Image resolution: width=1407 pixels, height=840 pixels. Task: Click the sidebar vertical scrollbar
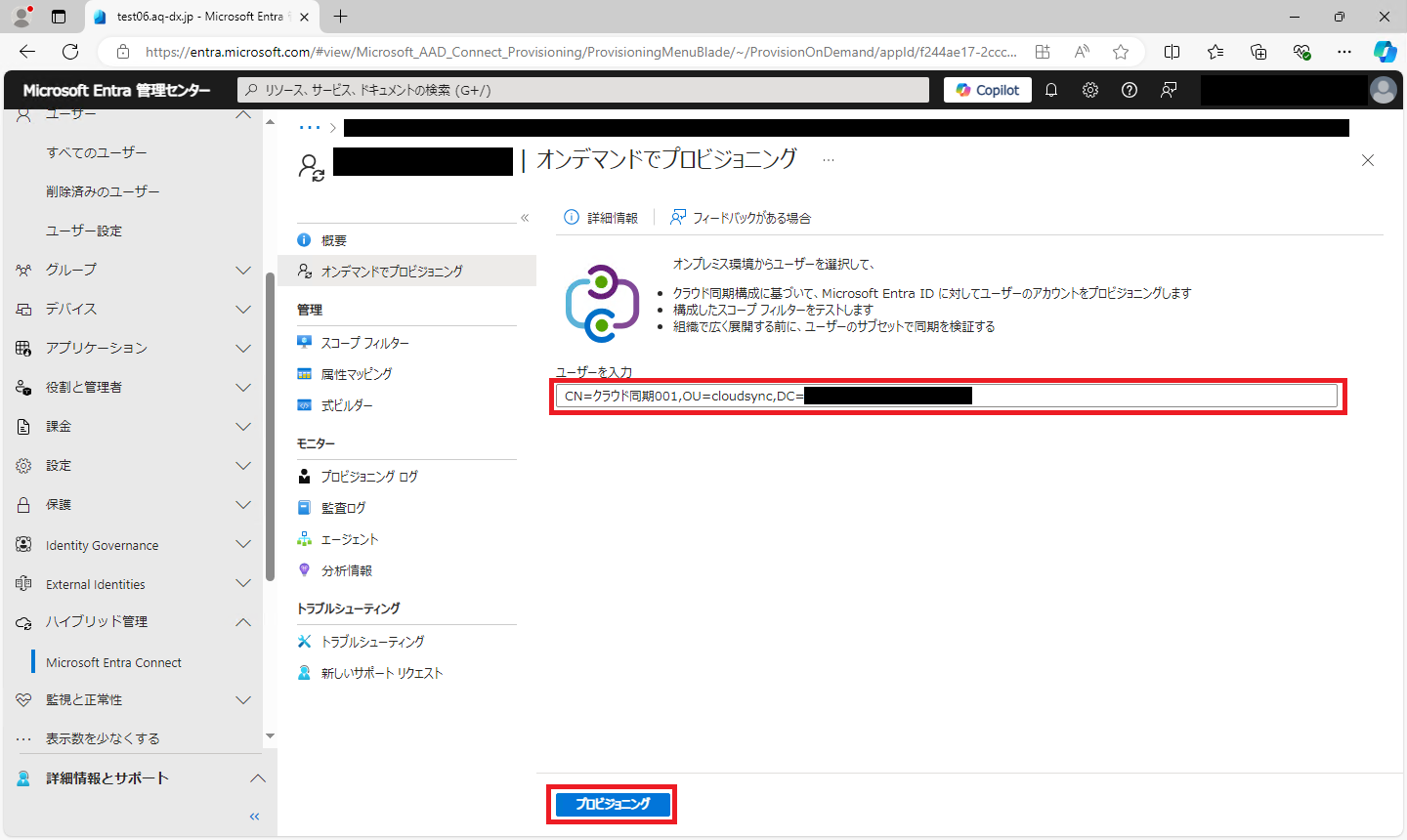pos(270,426)
